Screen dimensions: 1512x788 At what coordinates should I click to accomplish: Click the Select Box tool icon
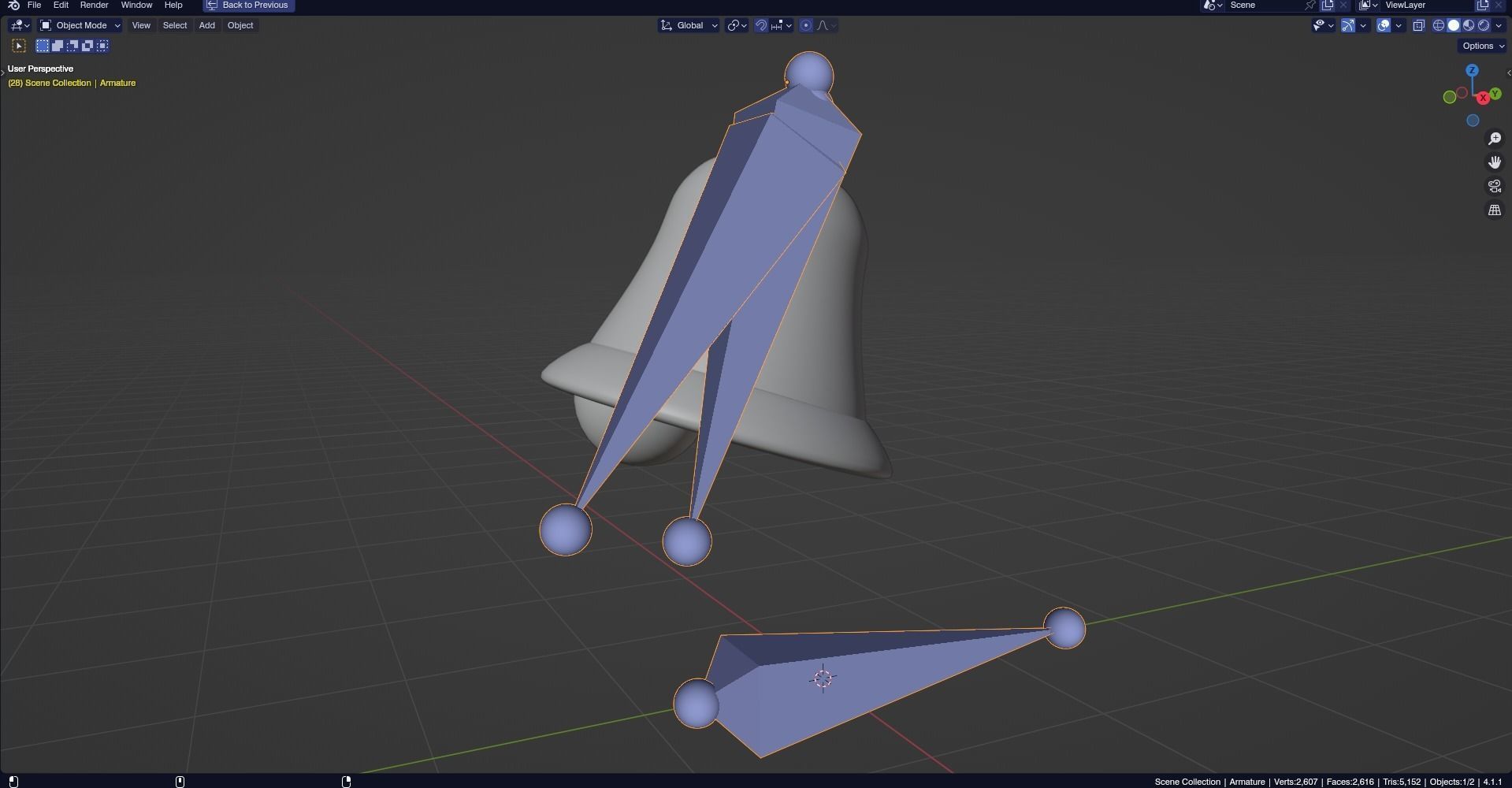19,46
